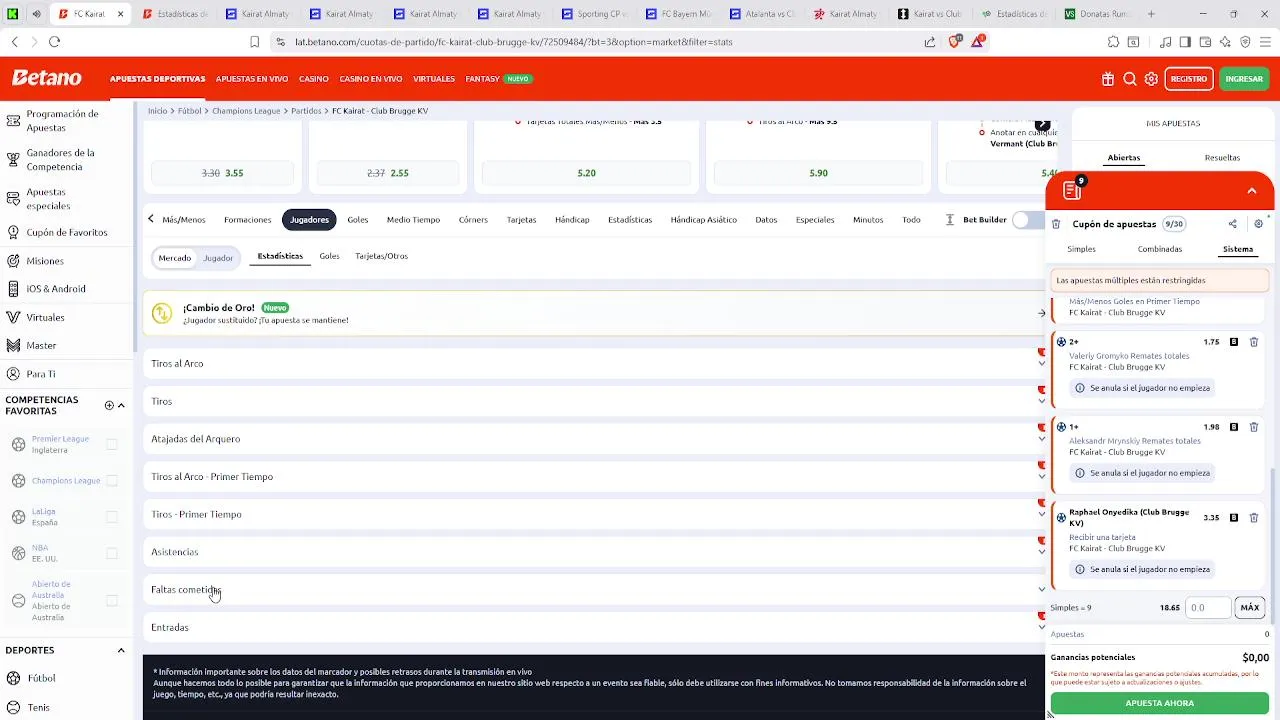Open the Goles sub-filter tab
The height and width of the screenshot is (720, 1280).
pyautogui.click(x=329, y=256)
